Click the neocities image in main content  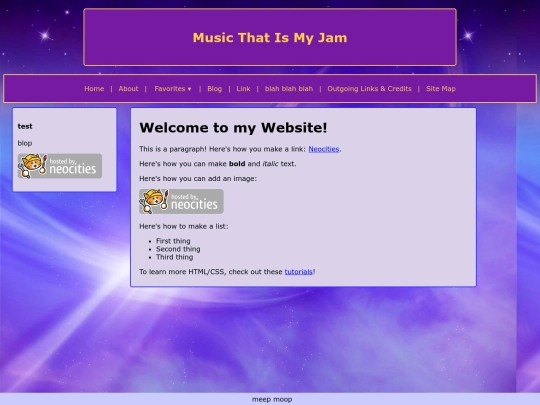tap(181, 201)
